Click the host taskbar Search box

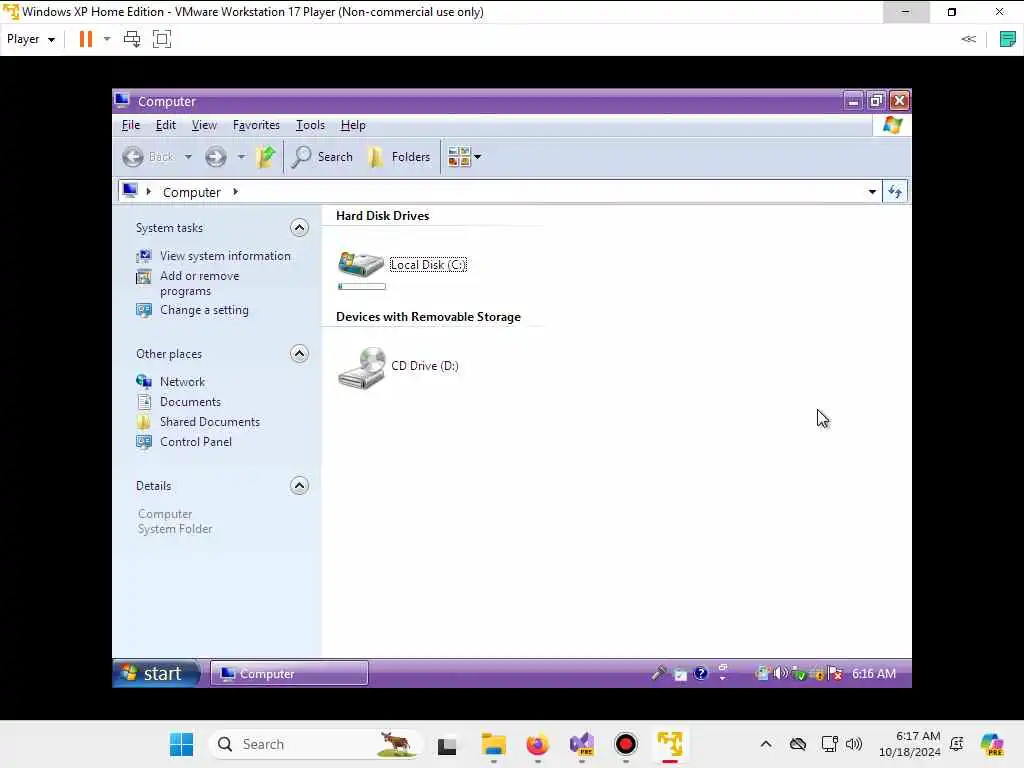pyautogui.click(x=316, y=744)
